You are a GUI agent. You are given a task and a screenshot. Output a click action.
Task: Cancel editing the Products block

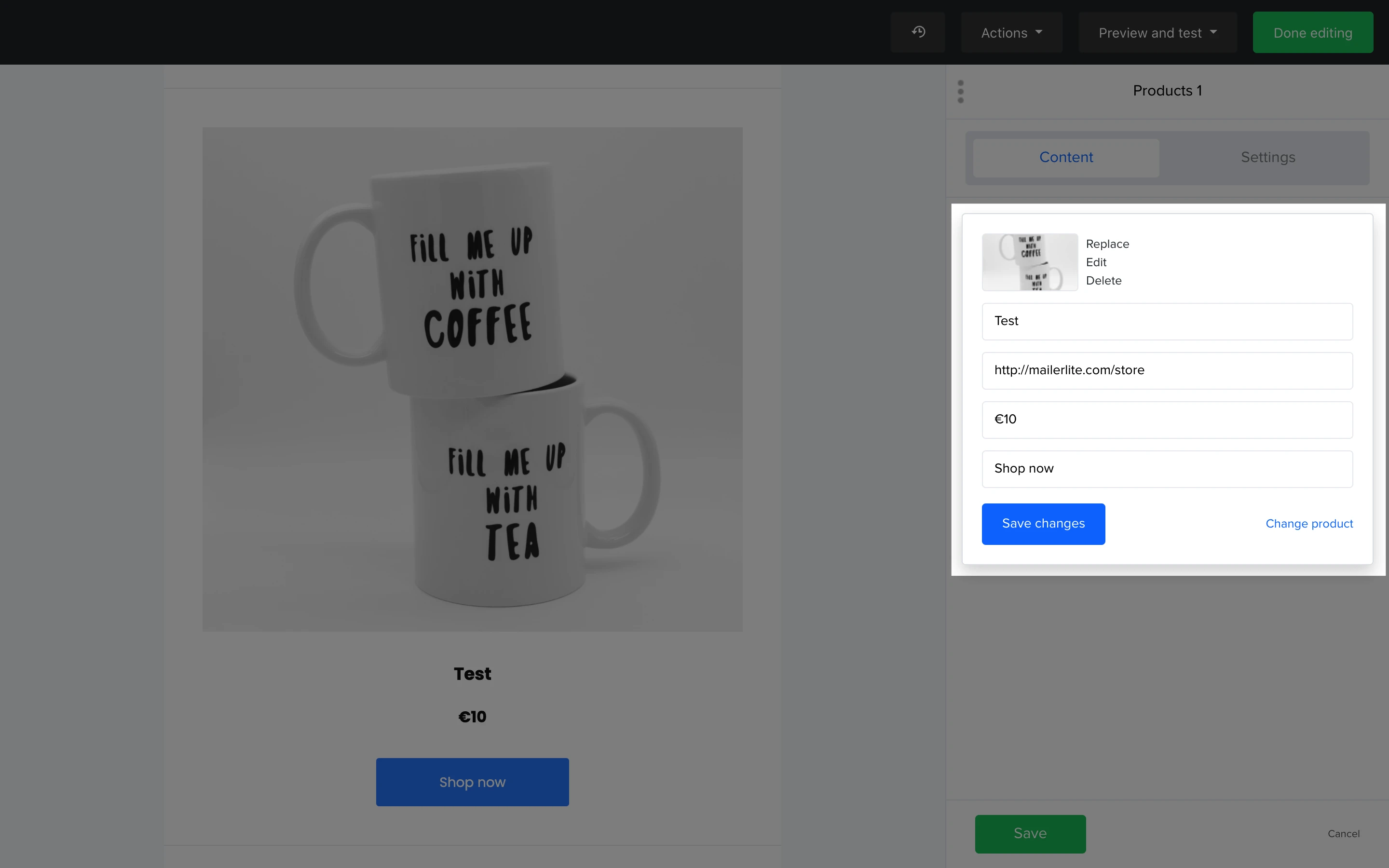pos(1343,834)
